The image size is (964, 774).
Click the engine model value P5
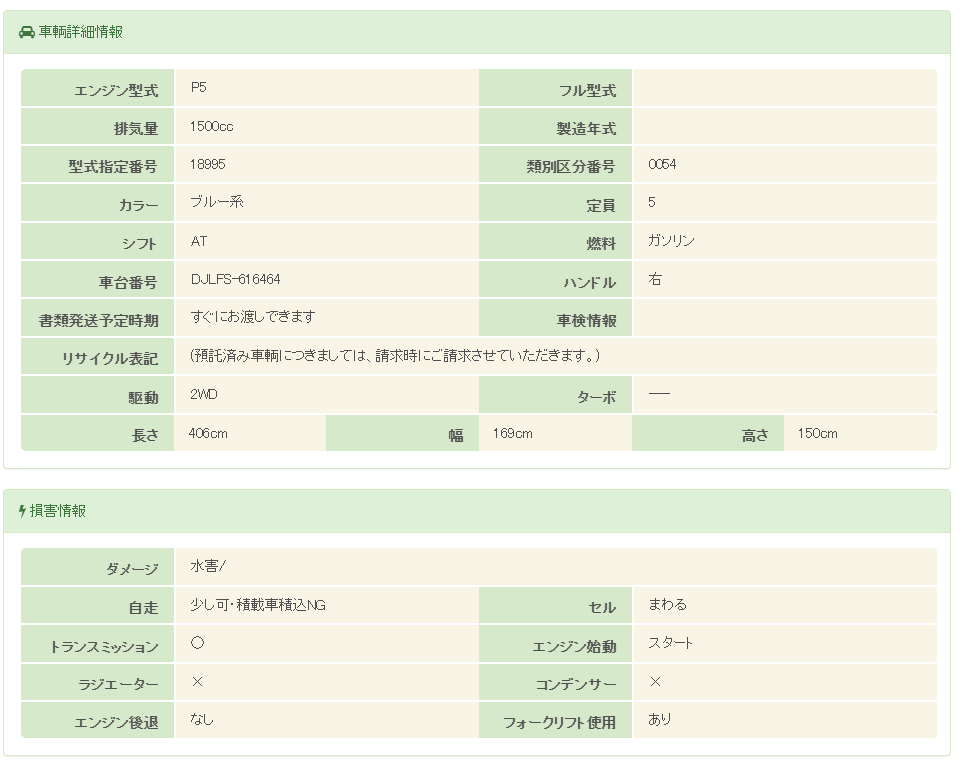198,88
